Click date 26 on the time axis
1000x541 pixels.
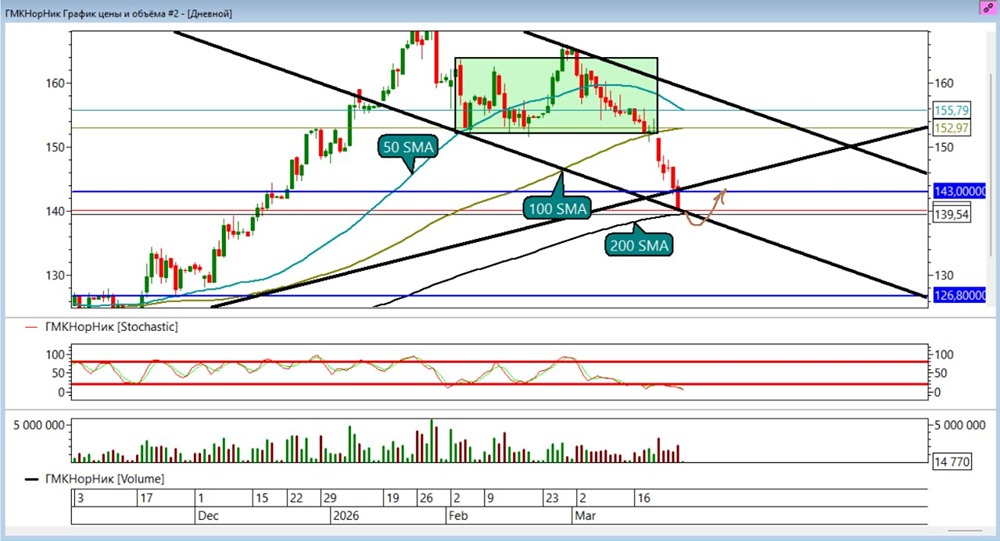coord(426,498)
